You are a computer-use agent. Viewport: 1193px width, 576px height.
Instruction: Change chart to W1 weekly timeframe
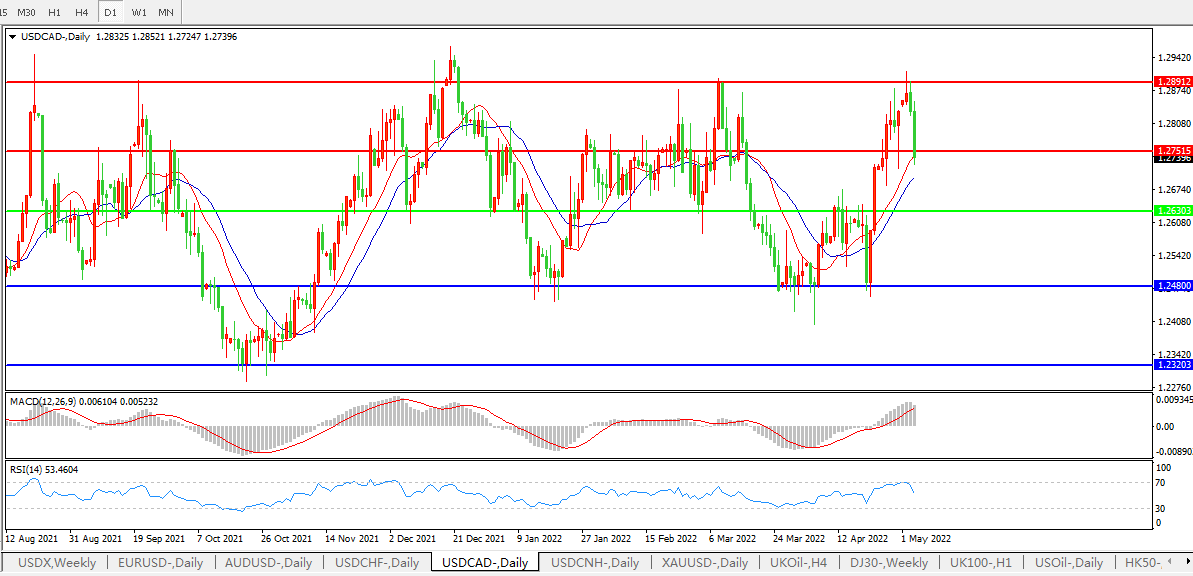pos(139,12)
